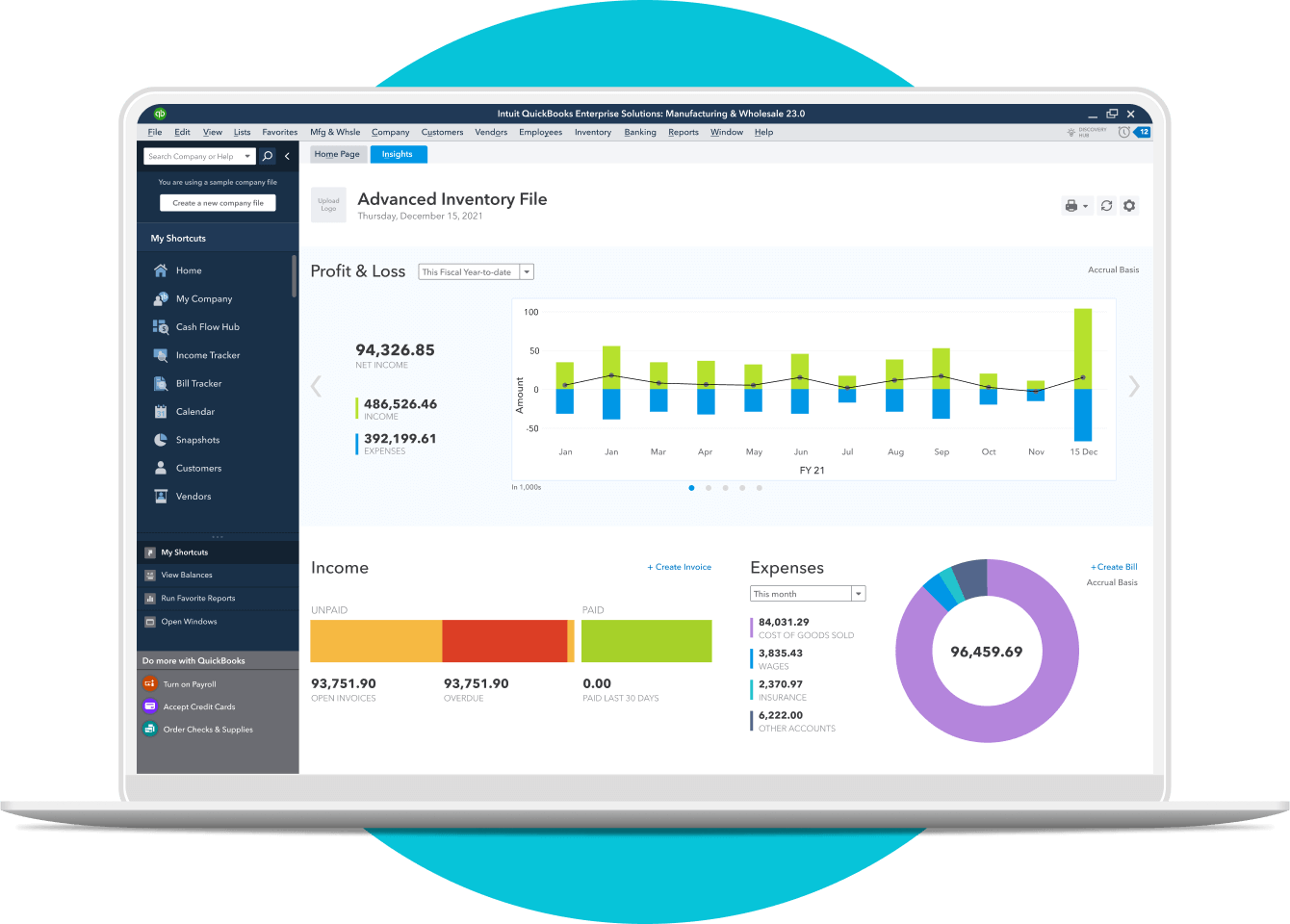Open This Fiscal Year-to-date dropdown
This screenshot has height=924, width=1290.
476,272
